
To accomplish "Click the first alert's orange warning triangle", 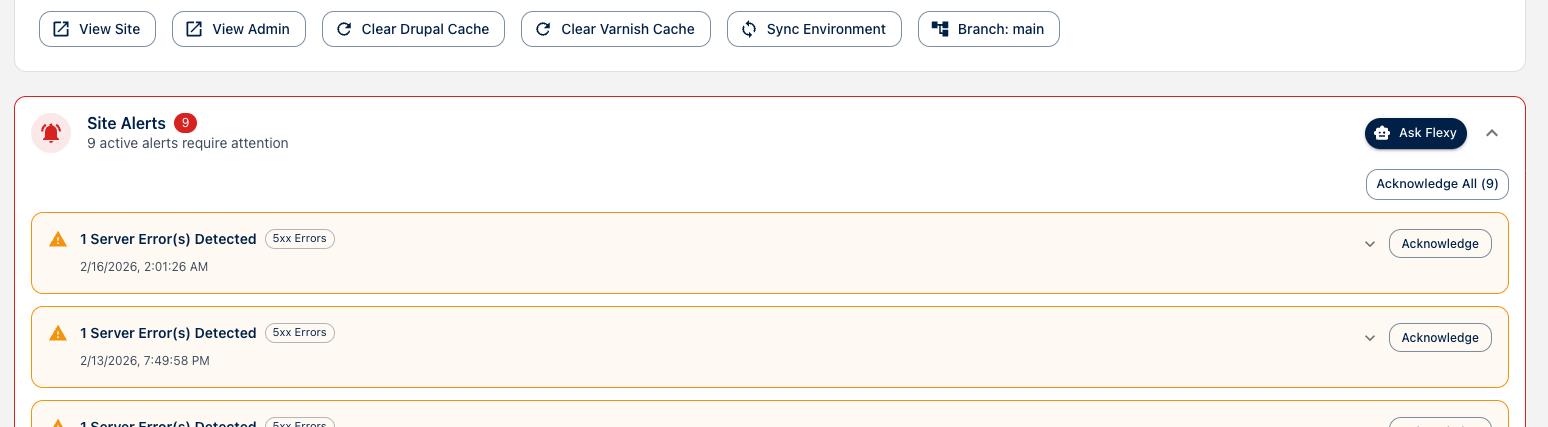I will coord(58,239).
